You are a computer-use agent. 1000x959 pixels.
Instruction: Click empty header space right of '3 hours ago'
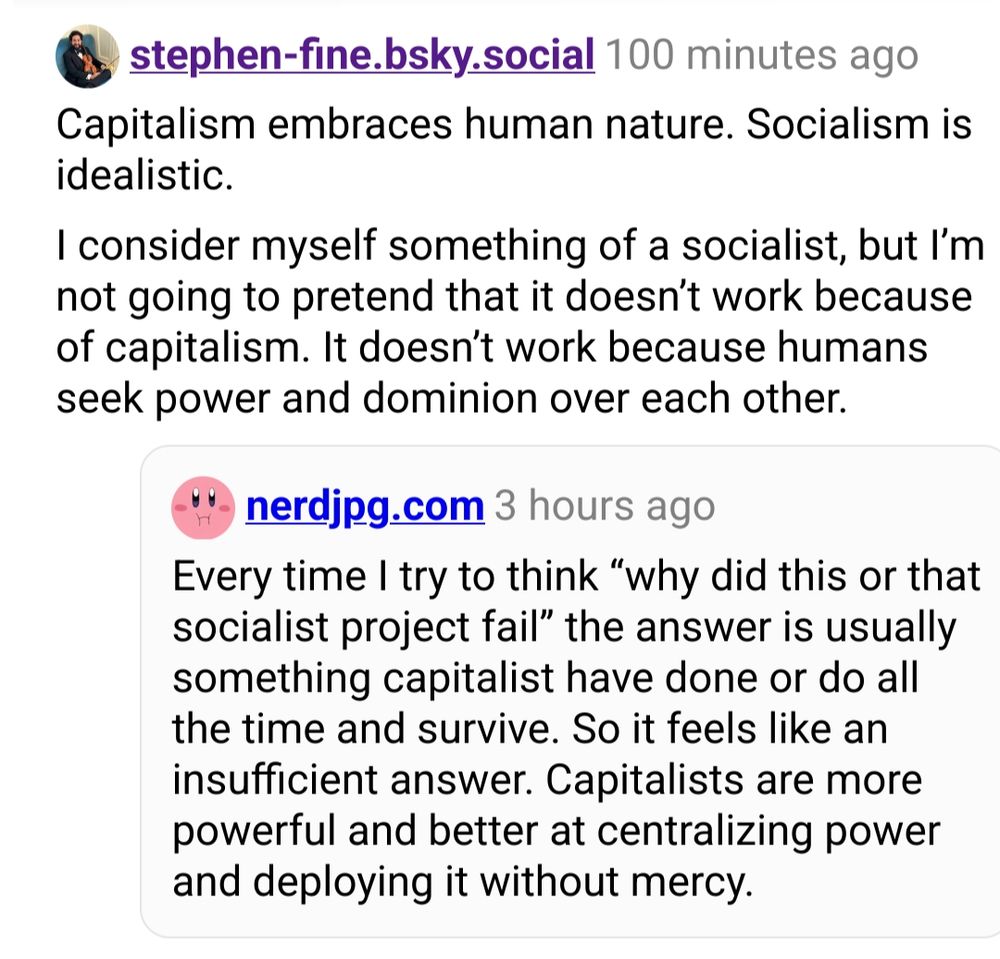[855, 507]
